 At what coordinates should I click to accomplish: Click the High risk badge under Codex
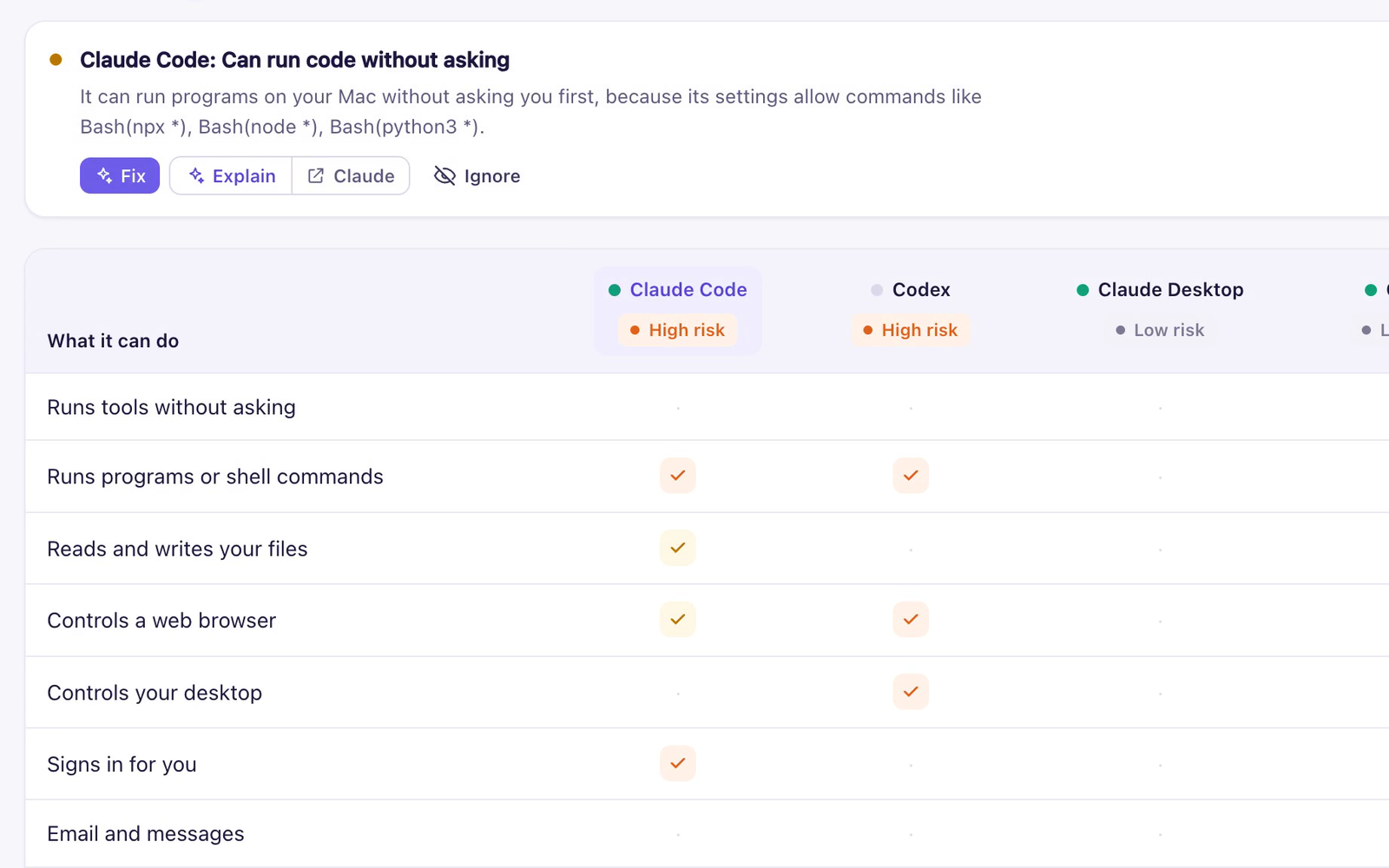(x=910, y=330)
